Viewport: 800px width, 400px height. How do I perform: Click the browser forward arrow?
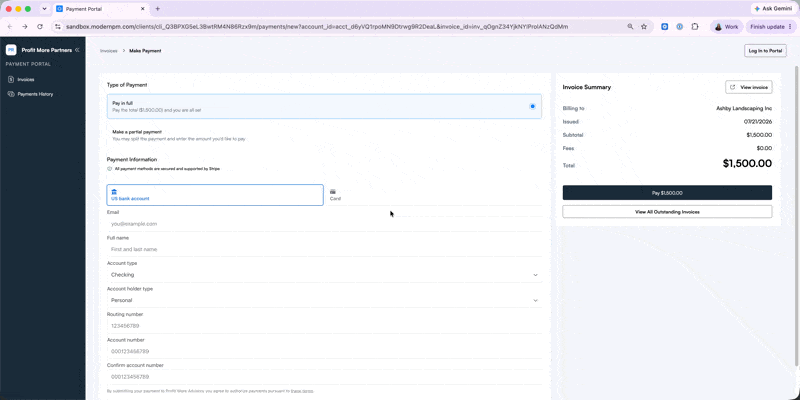24,27
